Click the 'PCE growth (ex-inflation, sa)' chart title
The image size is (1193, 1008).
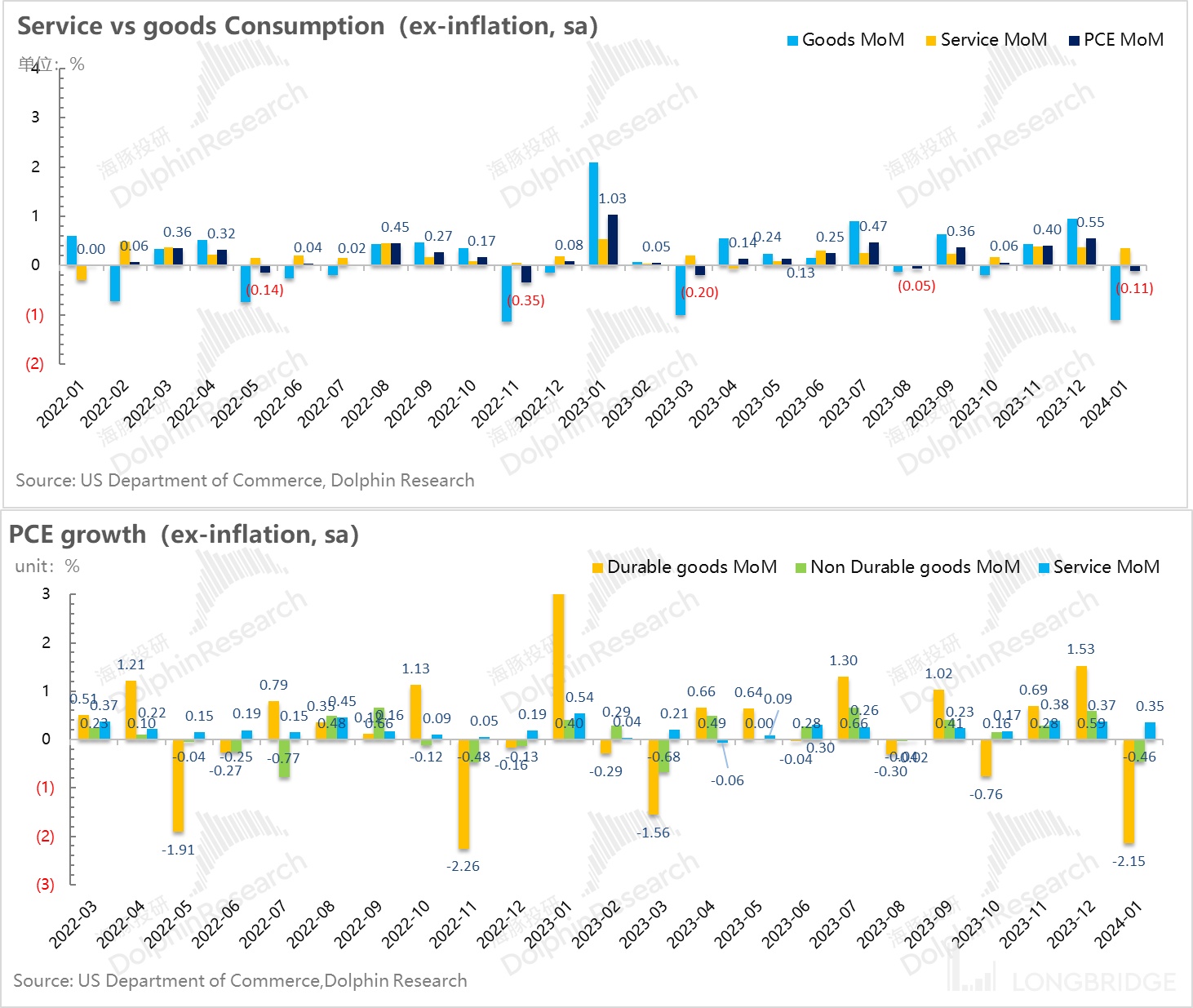[x=184, y=535]
